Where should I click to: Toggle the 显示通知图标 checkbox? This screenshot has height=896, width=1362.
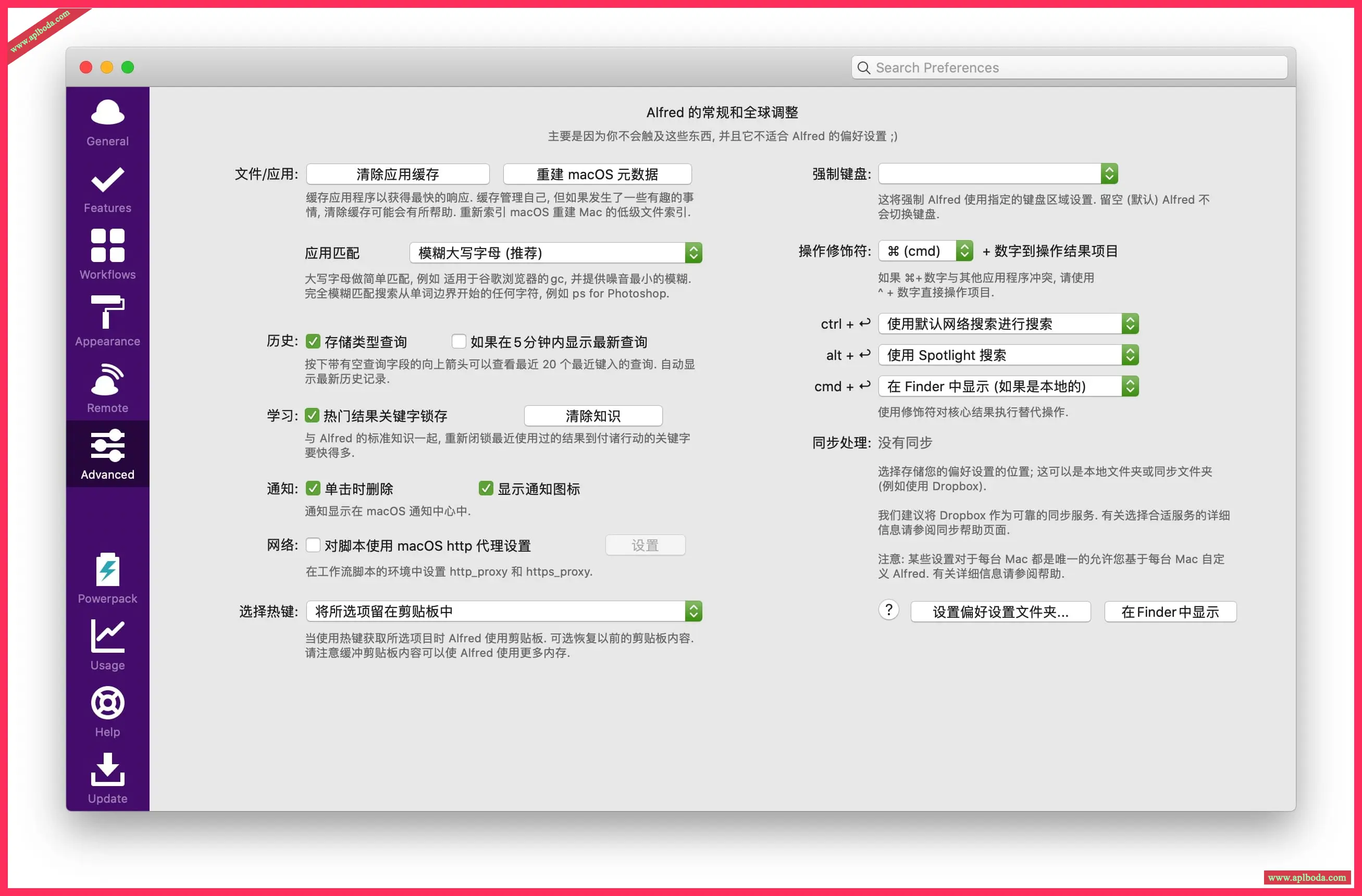pyautogui.click(x=485, y=489)
